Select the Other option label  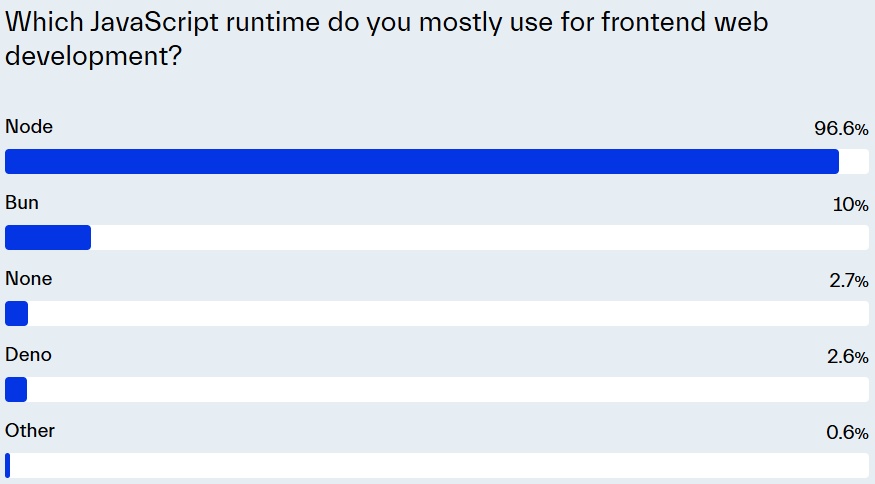point(30,430)
